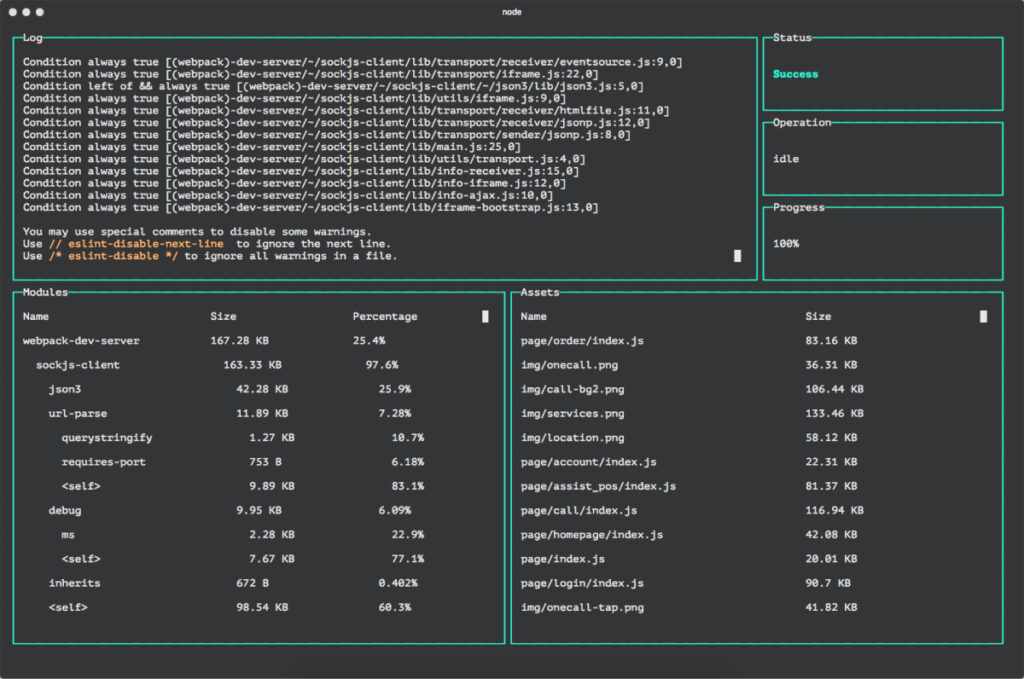Viewport: 1024px width, 679px height.
Task: Click the Modules panel title
Action: [45, 292]
